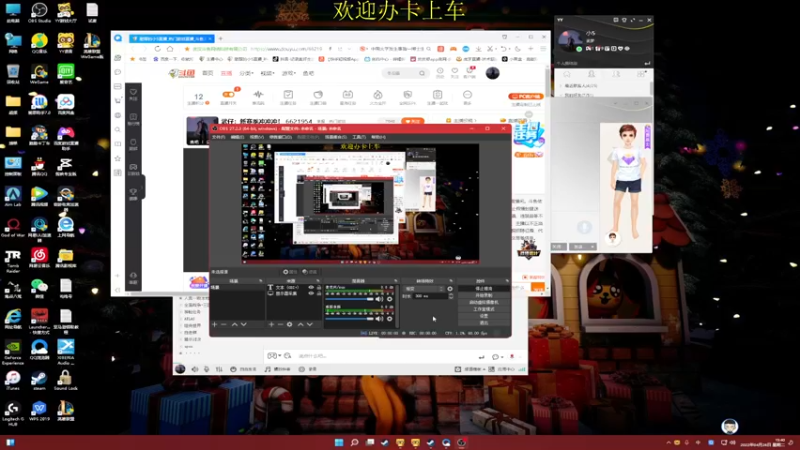The width and height of the screenshot is (800, 450).
Task: Open Baidu Netdisk desktop shortcut
Action: (66, 105)
